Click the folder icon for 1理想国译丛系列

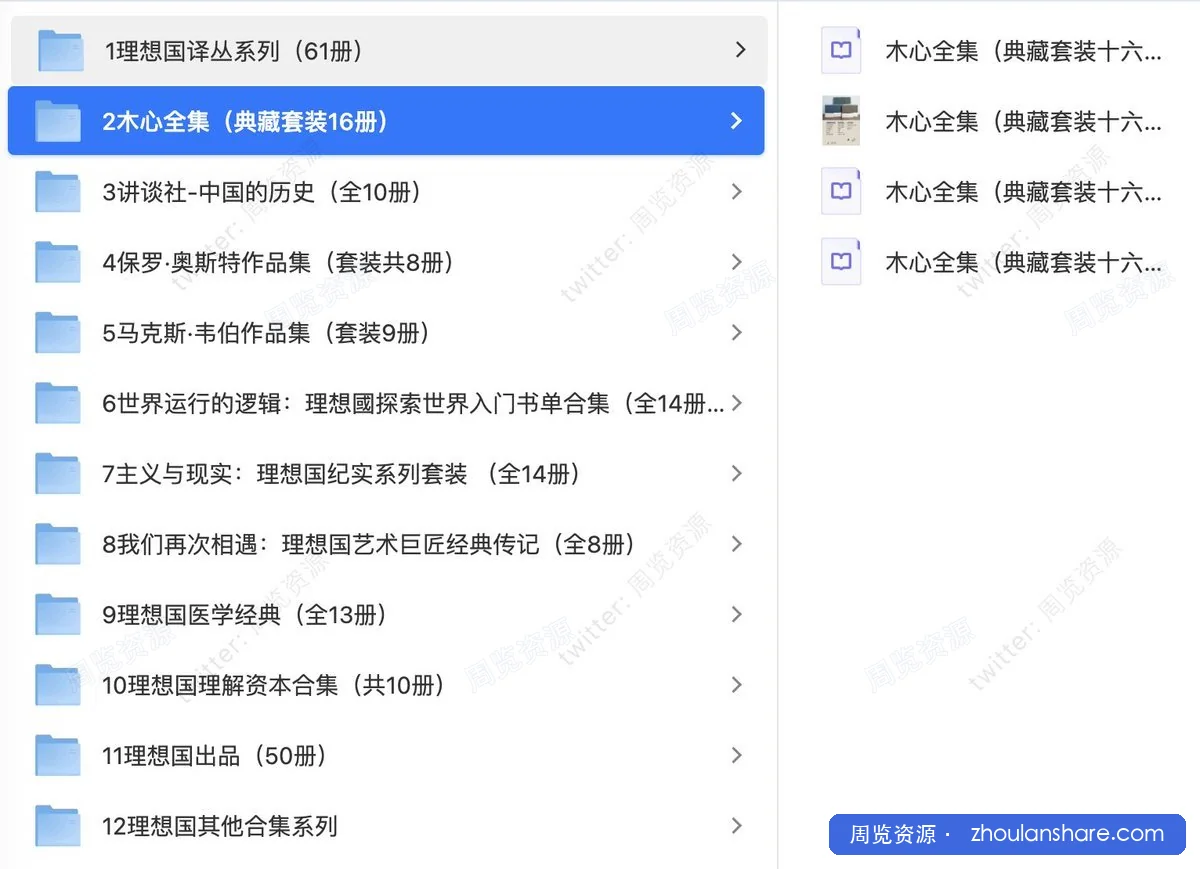point(60,50)
